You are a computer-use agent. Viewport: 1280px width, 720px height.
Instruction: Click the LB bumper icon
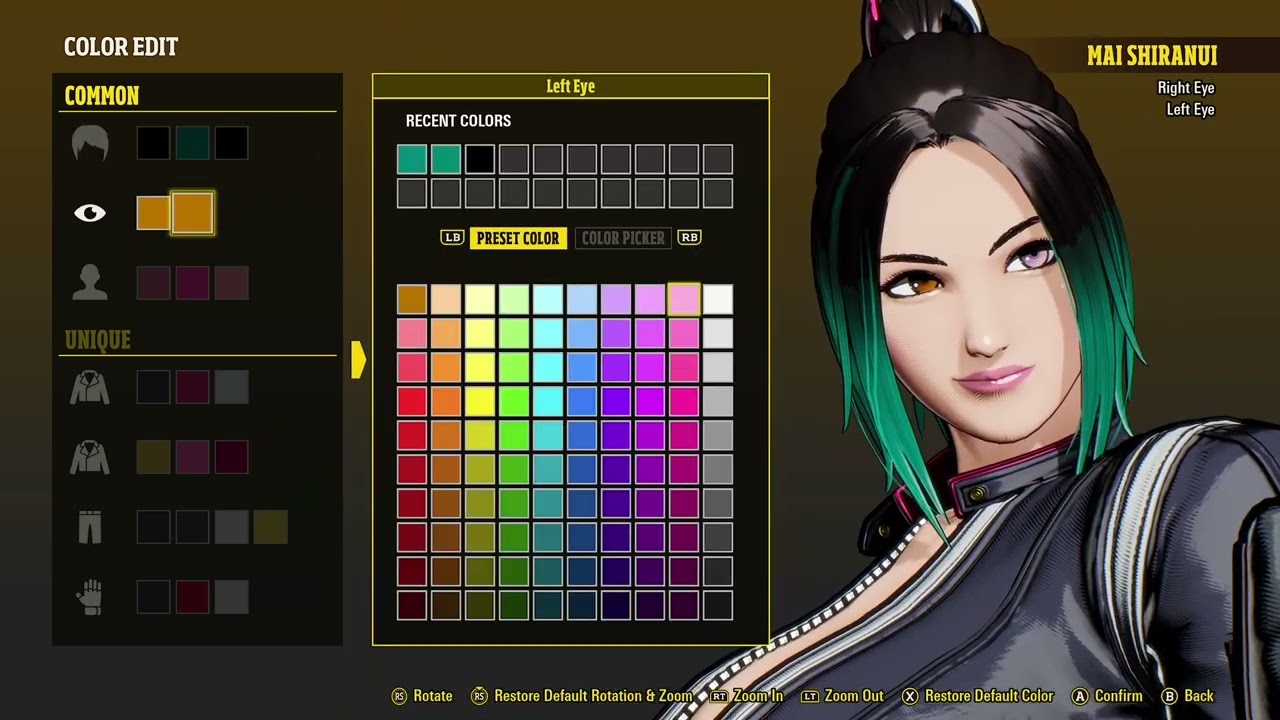[x=452, y=238]
